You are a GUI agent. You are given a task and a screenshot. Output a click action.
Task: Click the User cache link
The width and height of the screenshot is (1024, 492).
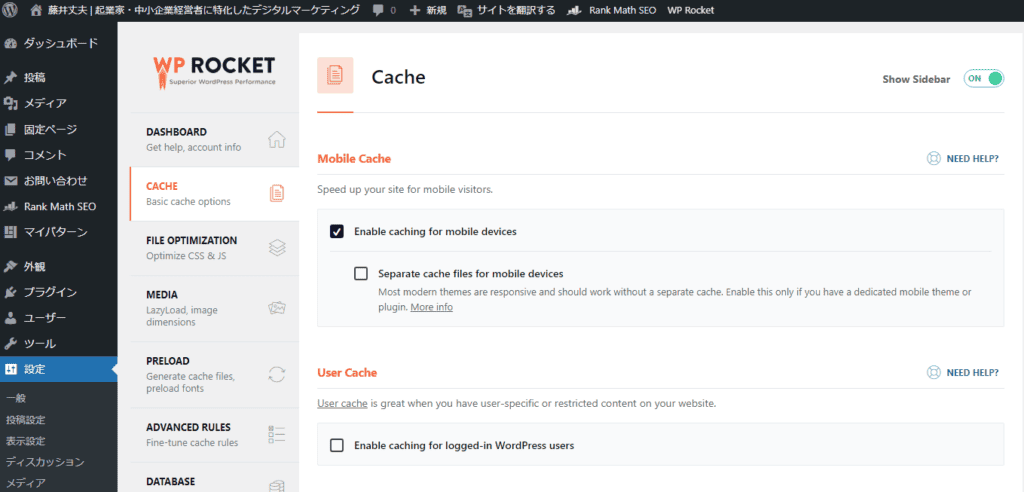click(x=342, y=403)
